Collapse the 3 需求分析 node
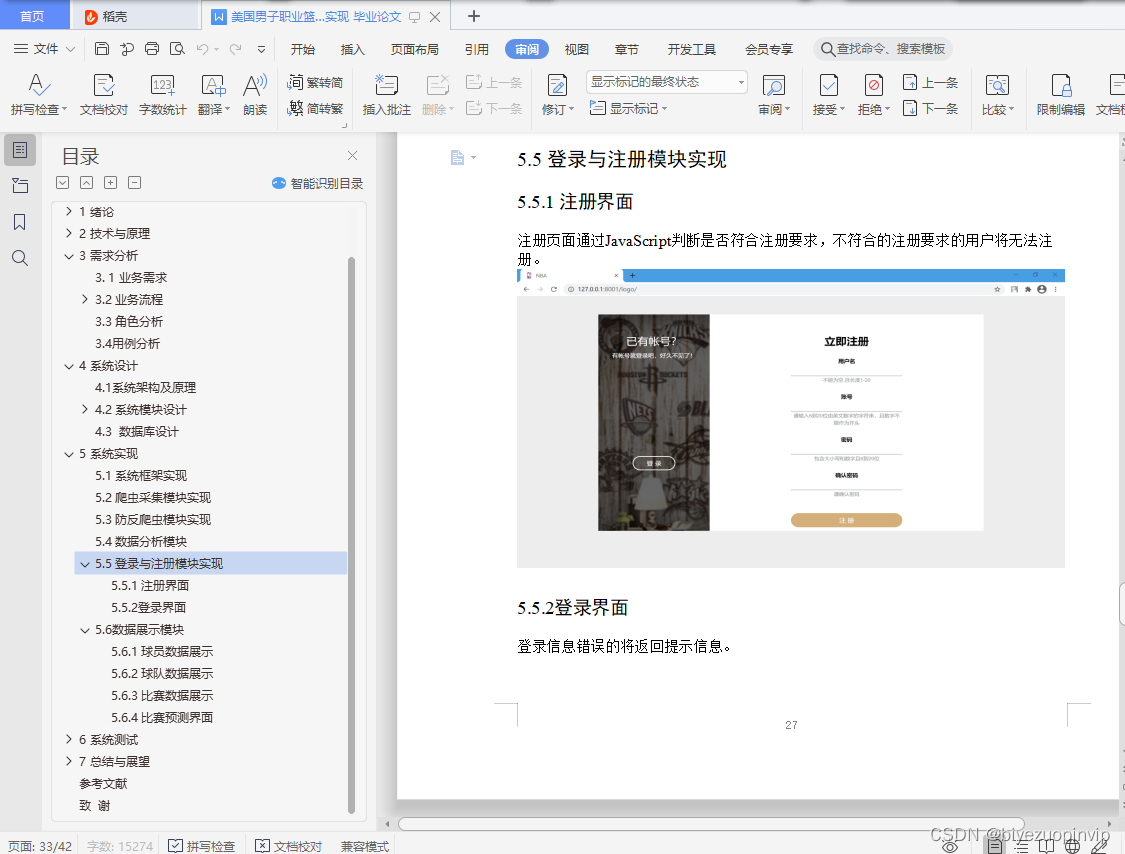Image resolution: width=1125 pixels, height=854 pixels. point(69,255)
